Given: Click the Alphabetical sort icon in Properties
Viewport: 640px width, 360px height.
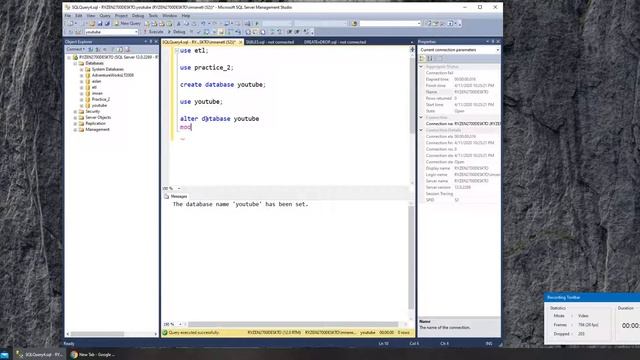Looking at the screenshot, I should coord(430,58).
